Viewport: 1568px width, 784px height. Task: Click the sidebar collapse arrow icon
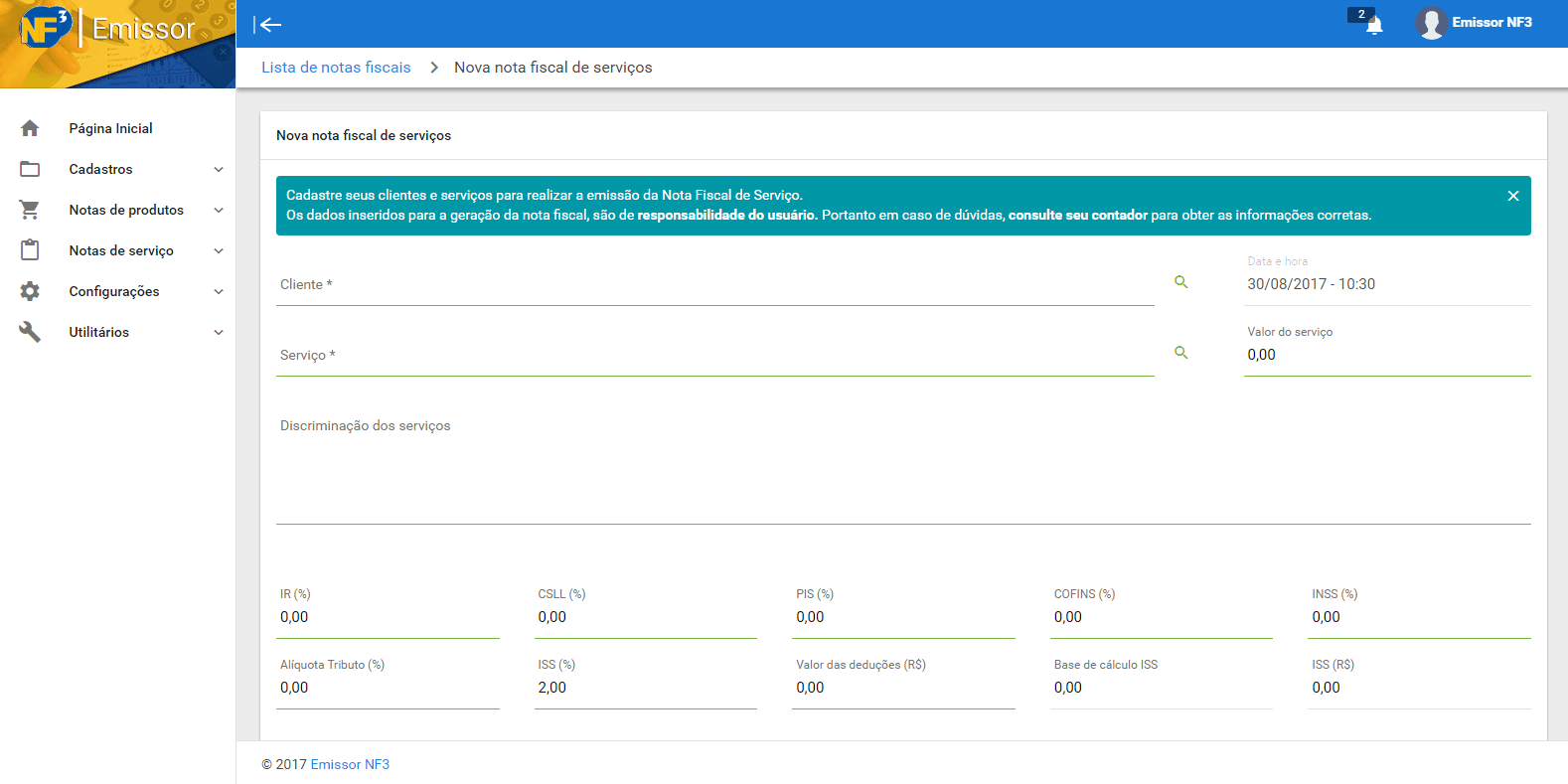[267, 25]
